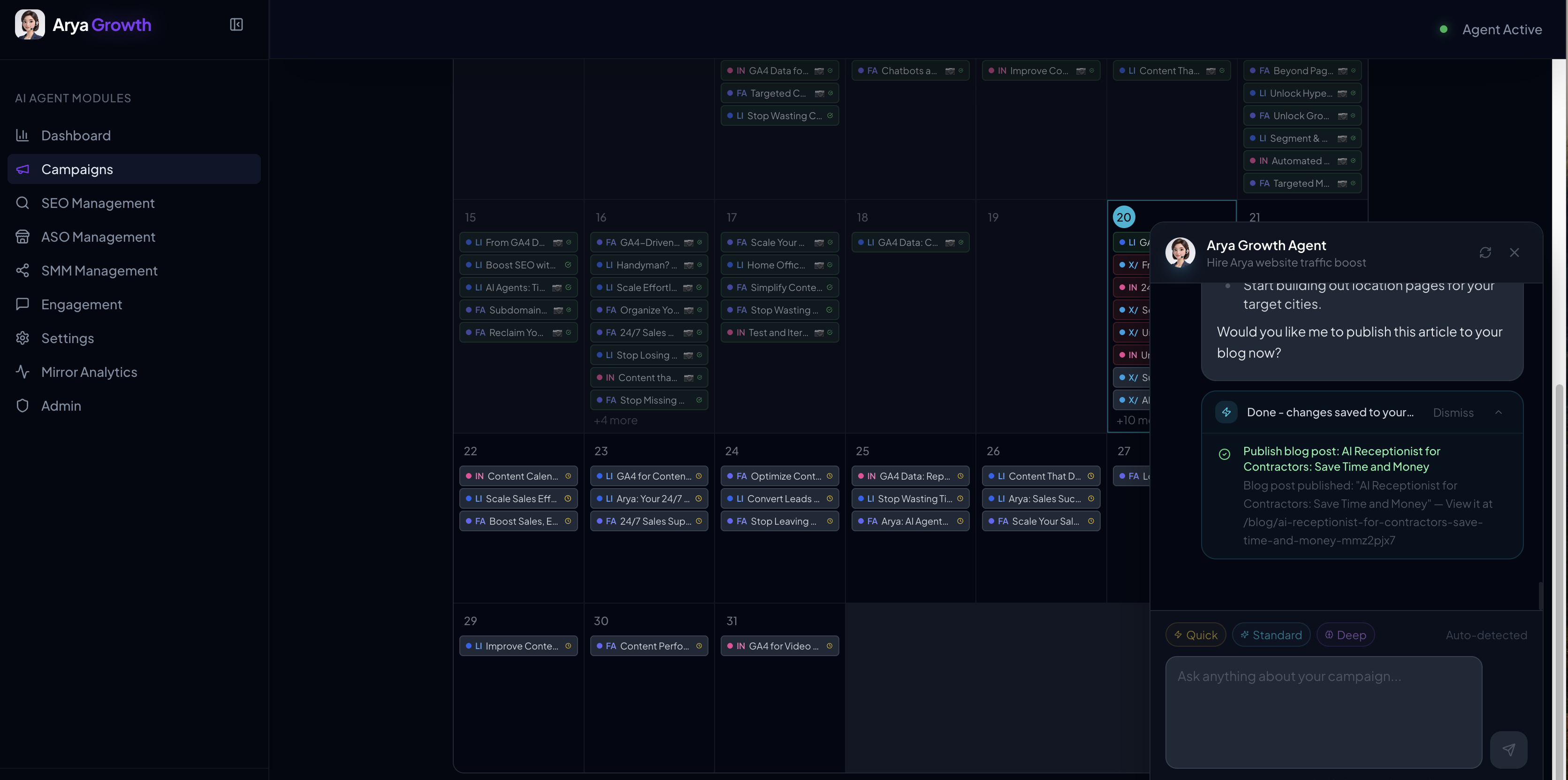Open the Engagement module
Viewport: 1568px width, 780px height.
click(x=82, y=305)
